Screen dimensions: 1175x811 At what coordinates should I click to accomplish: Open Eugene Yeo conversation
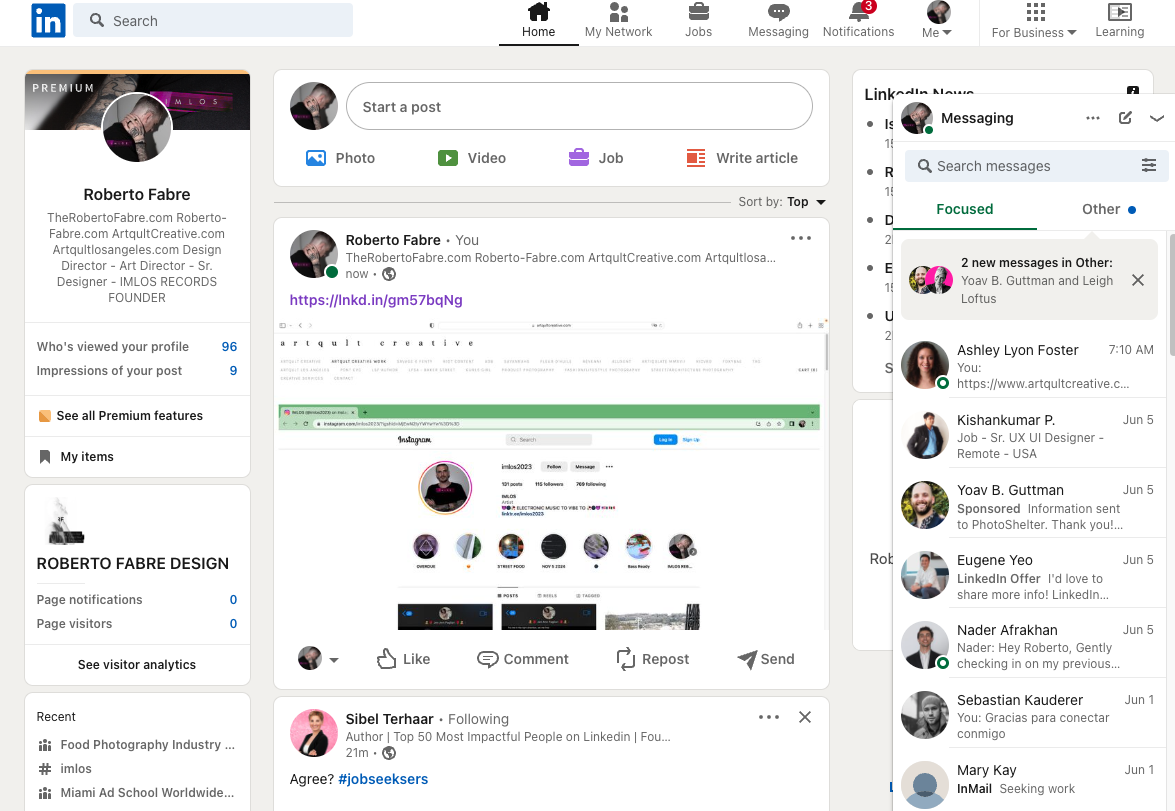[x=1030, y=576]
